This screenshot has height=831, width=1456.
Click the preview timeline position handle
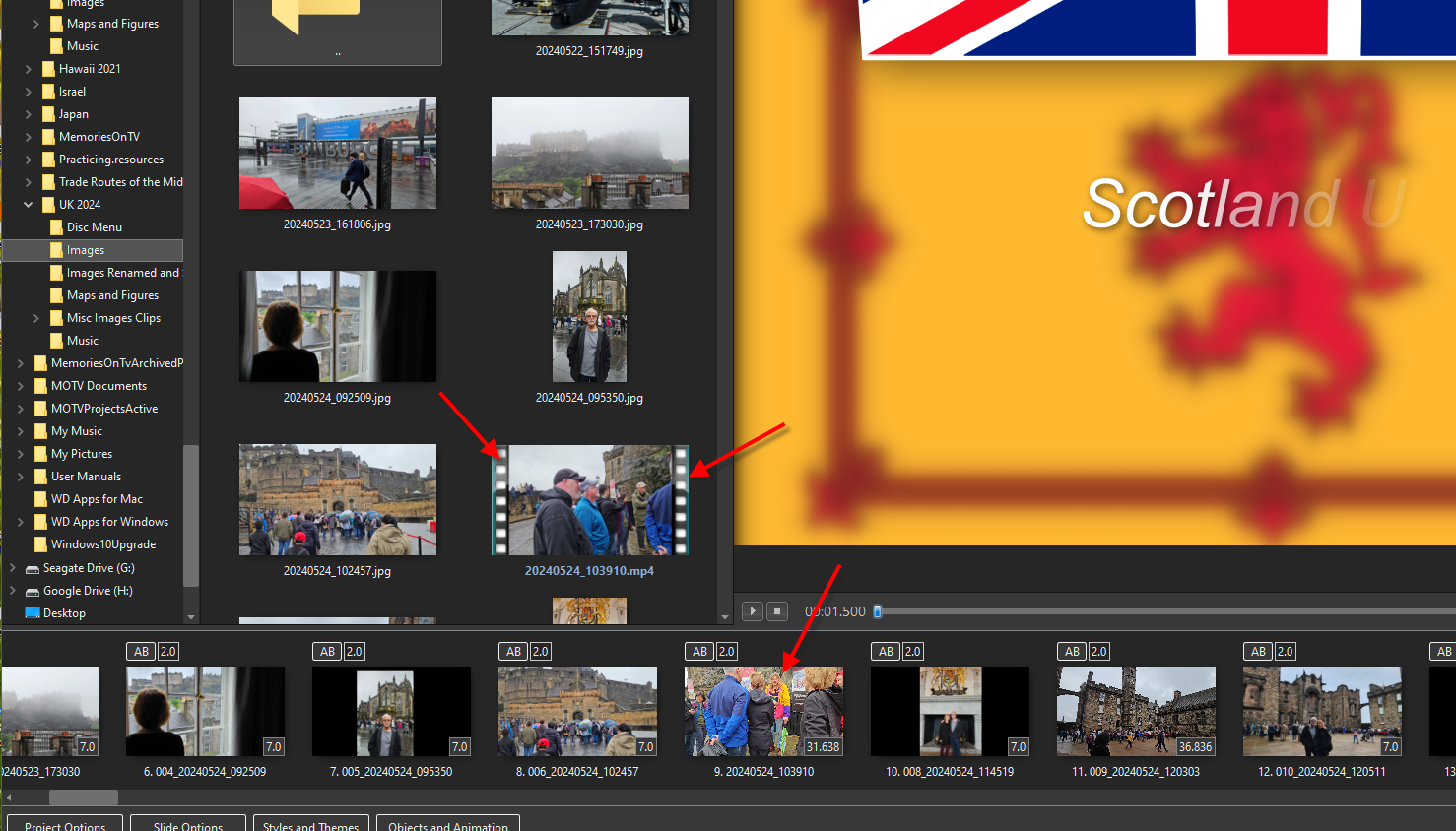(878, 611)
